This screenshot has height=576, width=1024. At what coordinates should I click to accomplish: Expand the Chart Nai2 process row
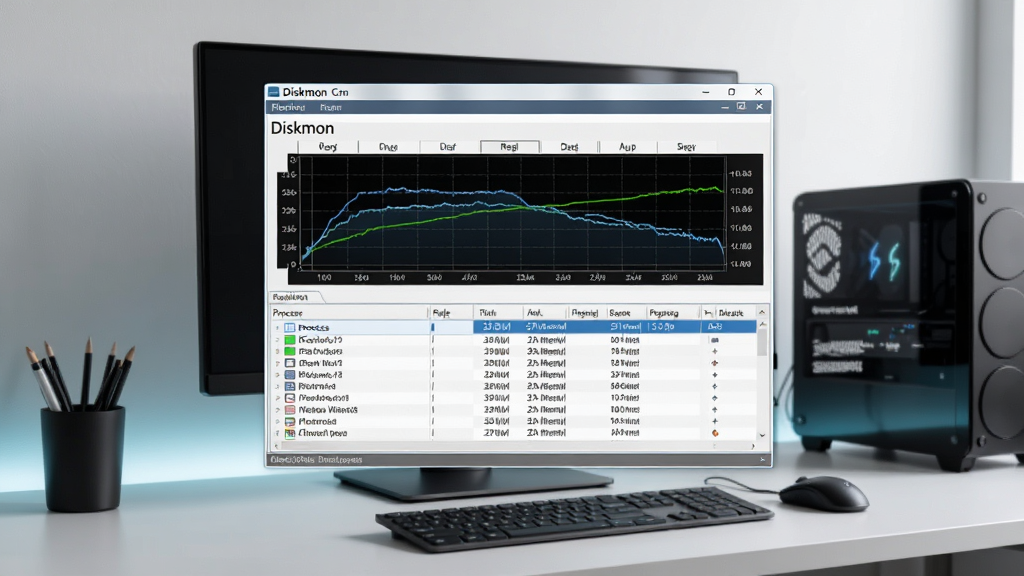tap(278, 363)
